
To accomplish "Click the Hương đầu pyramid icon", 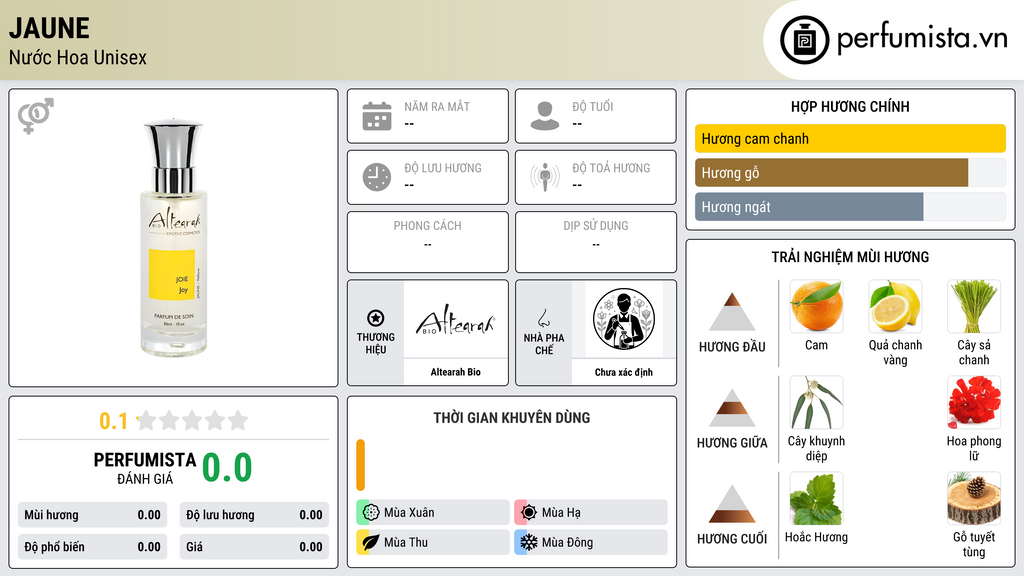I will (731, 312).
